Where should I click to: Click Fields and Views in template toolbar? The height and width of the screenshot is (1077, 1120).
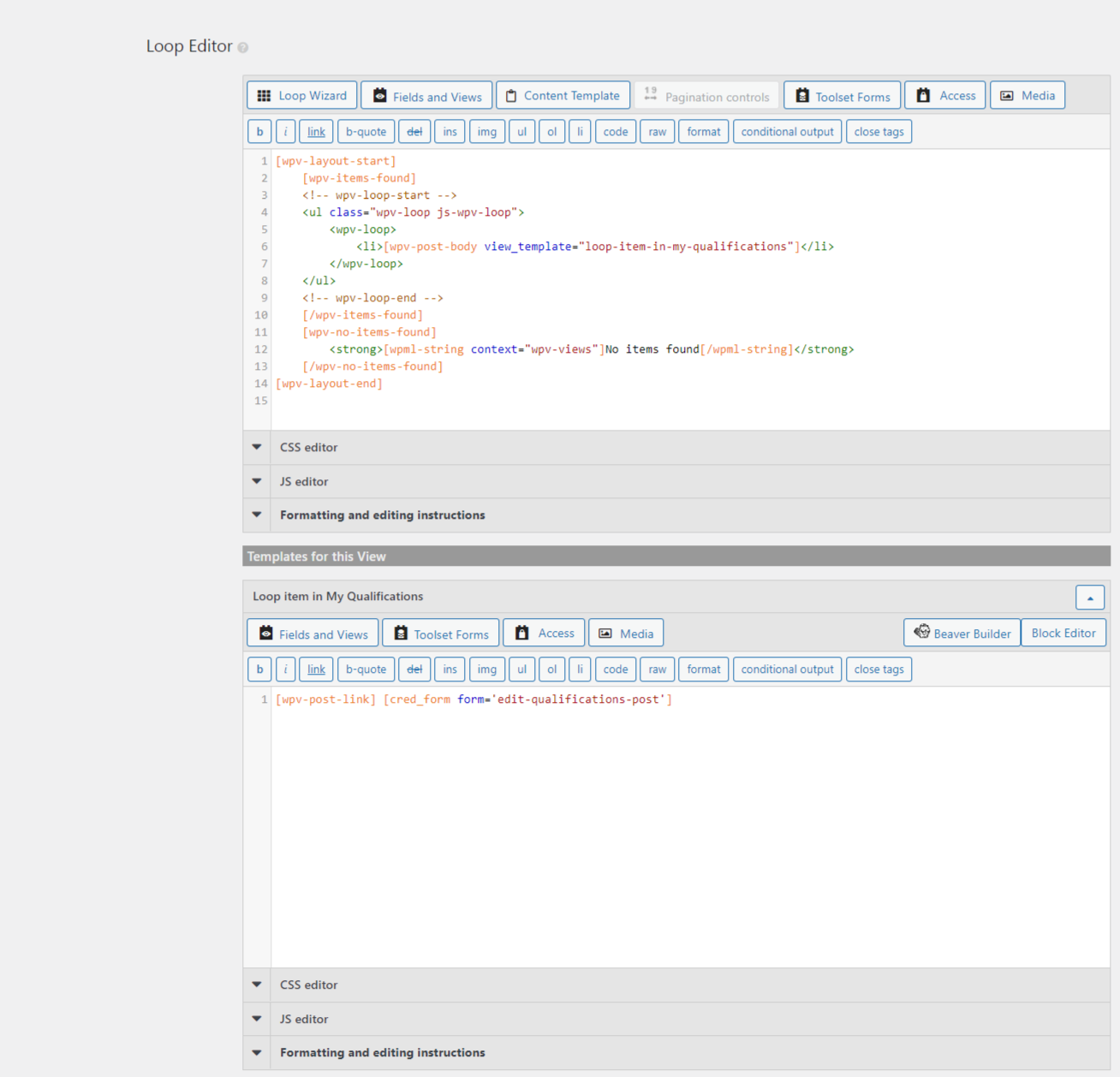click(x=313, y=634)
